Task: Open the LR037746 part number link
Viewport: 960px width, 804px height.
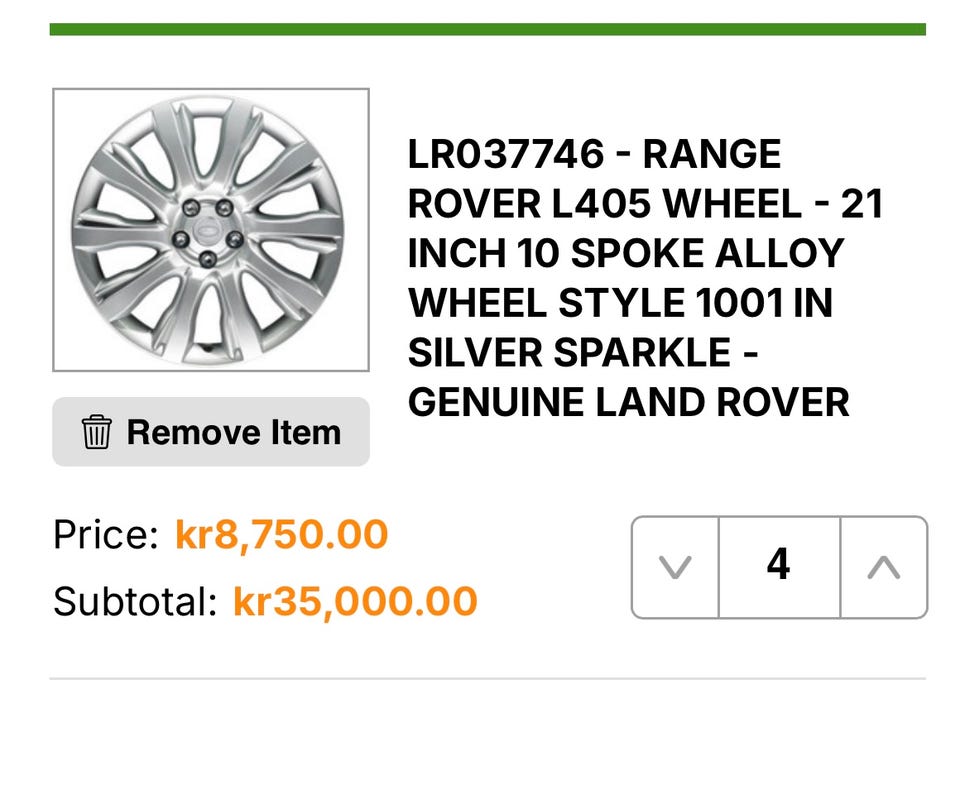Action: coord(506,155)
